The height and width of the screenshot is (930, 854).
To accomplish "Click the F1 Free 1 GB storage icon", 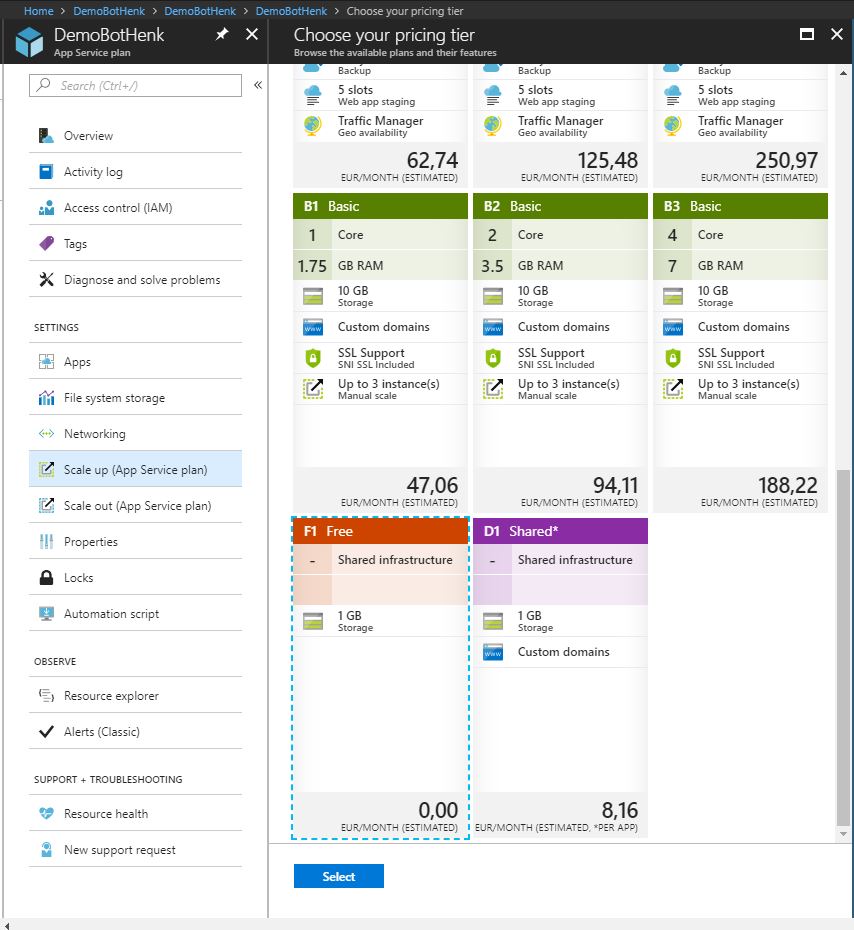I will tap(313, 621).
